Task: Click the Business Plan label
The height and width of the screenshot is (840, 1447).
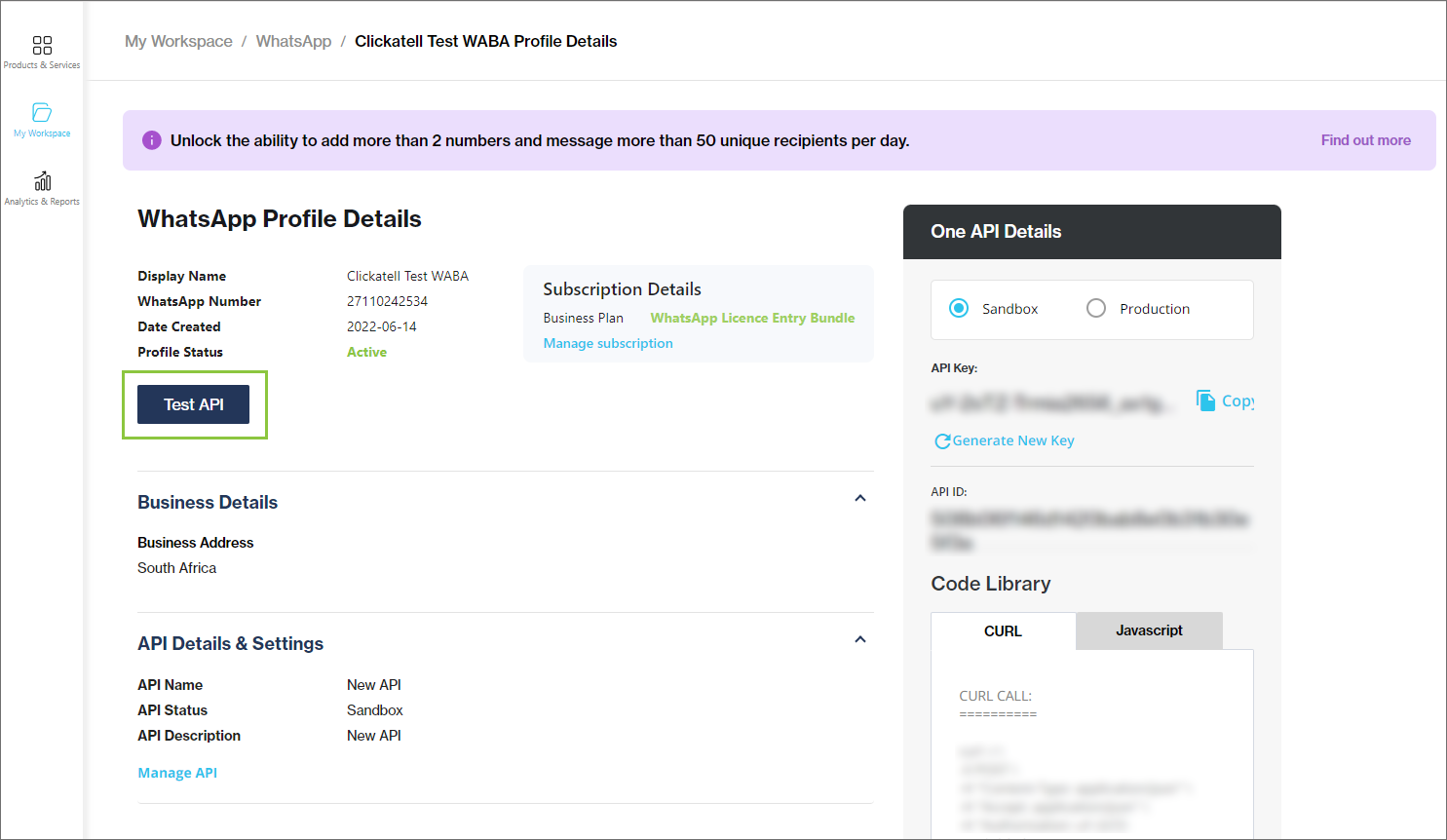Action: coord(583,318)
